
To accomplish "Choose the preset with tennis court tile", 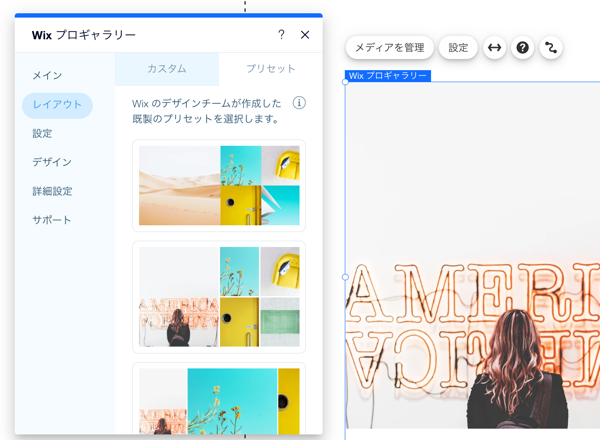I will click(219, 297).
